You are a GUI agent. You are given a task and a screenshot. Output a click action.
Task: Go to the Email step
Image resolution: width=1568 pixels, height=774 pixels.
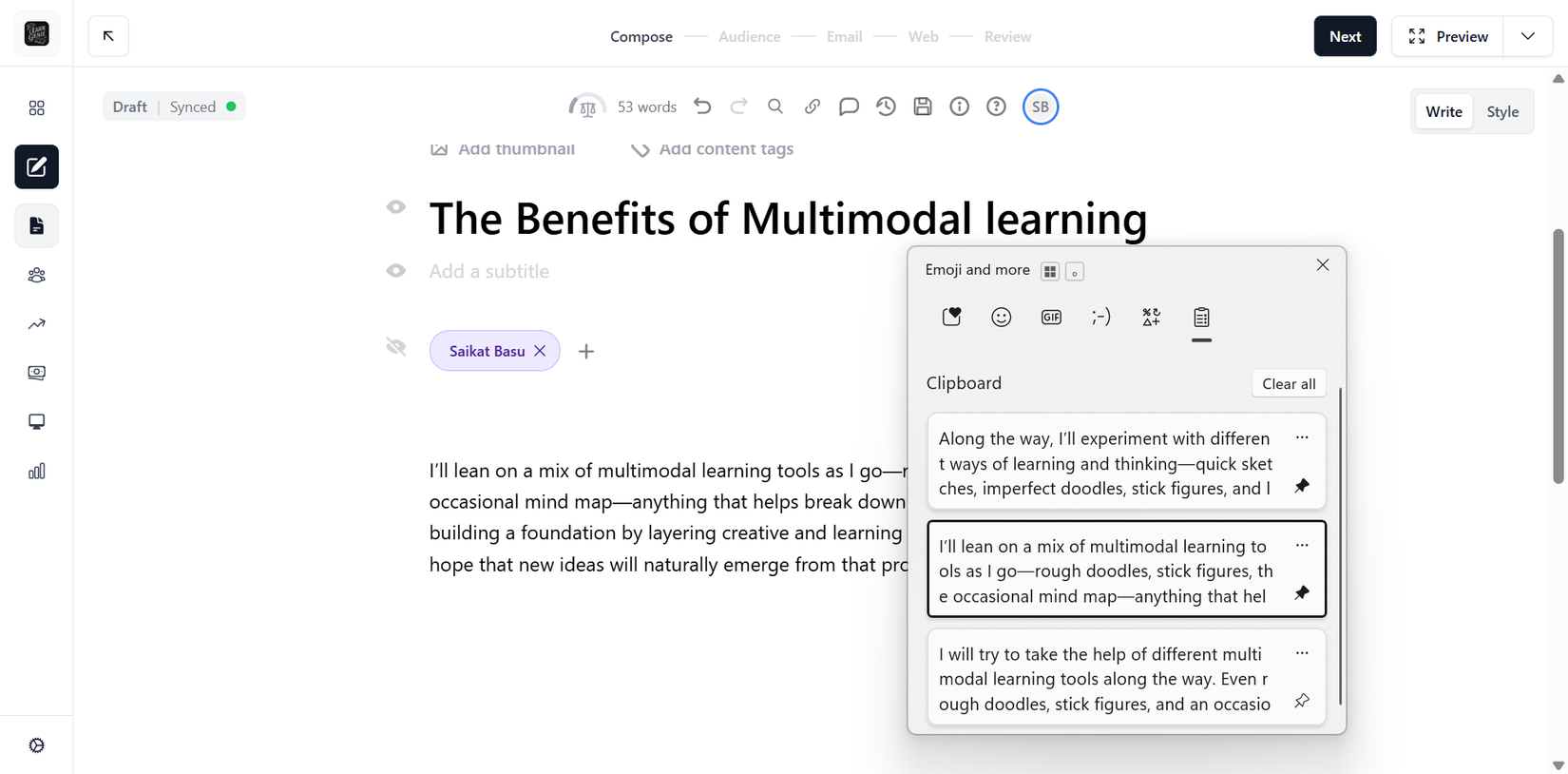(x=845, y=36)
